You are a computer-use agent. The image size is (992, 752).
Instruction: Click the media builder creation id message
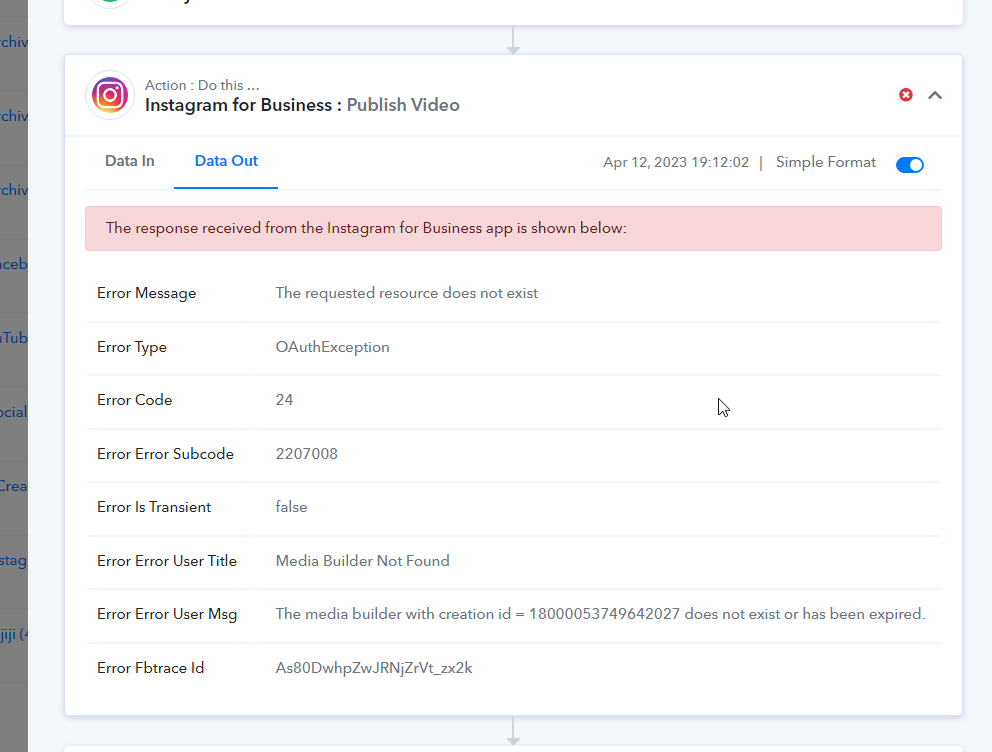pos(600,614)
